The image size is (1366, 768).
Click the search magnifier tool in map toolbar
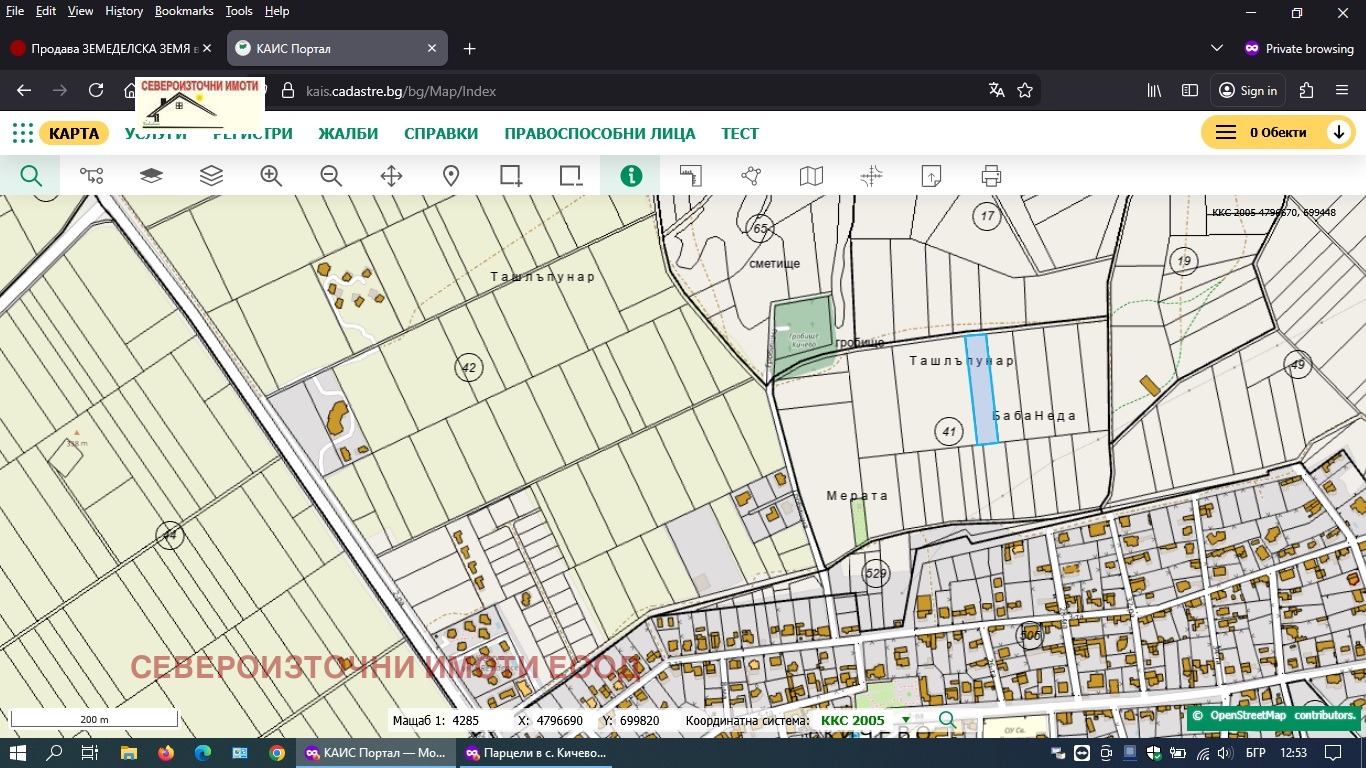coord(31,176)
